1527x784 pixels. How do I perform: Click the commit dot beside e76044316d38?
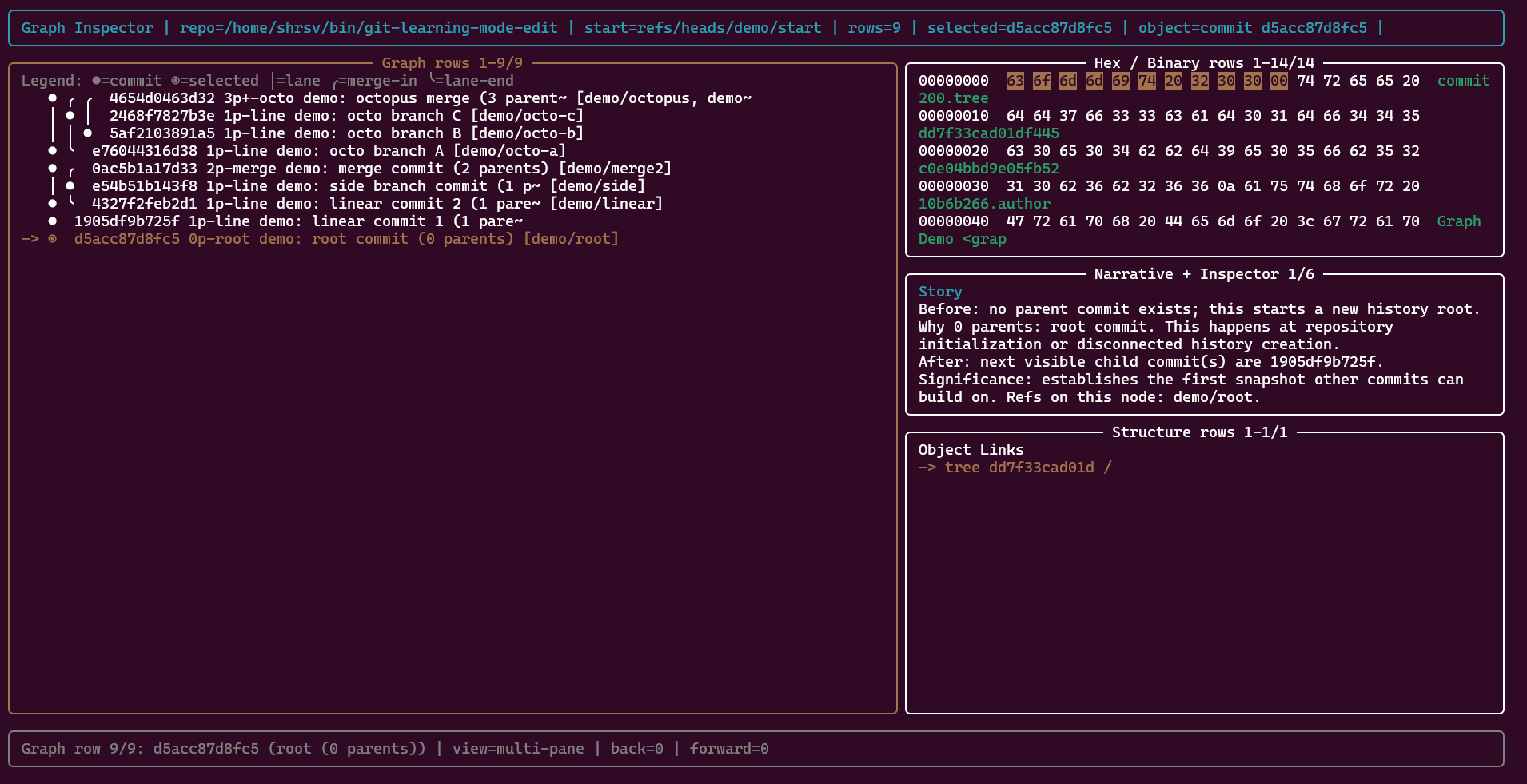tap(53, 151)
